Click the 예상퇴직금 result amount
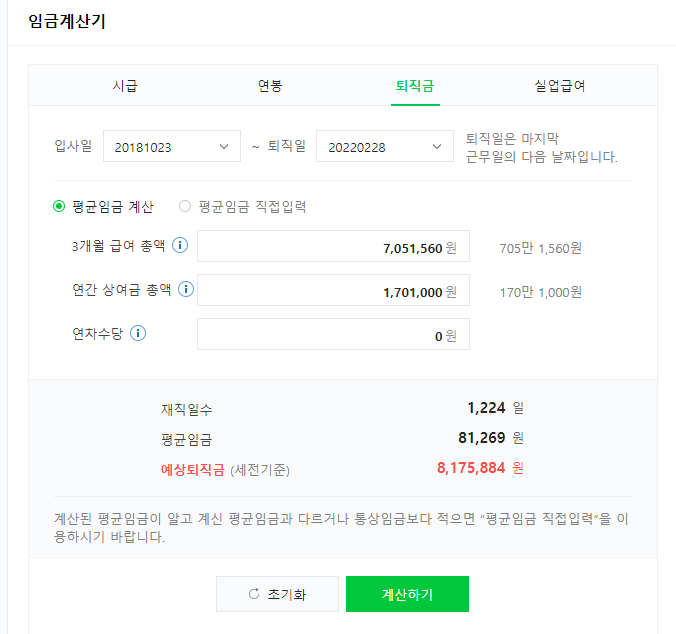The width and height of the screenshot is (676, 634). coord(470,468)
